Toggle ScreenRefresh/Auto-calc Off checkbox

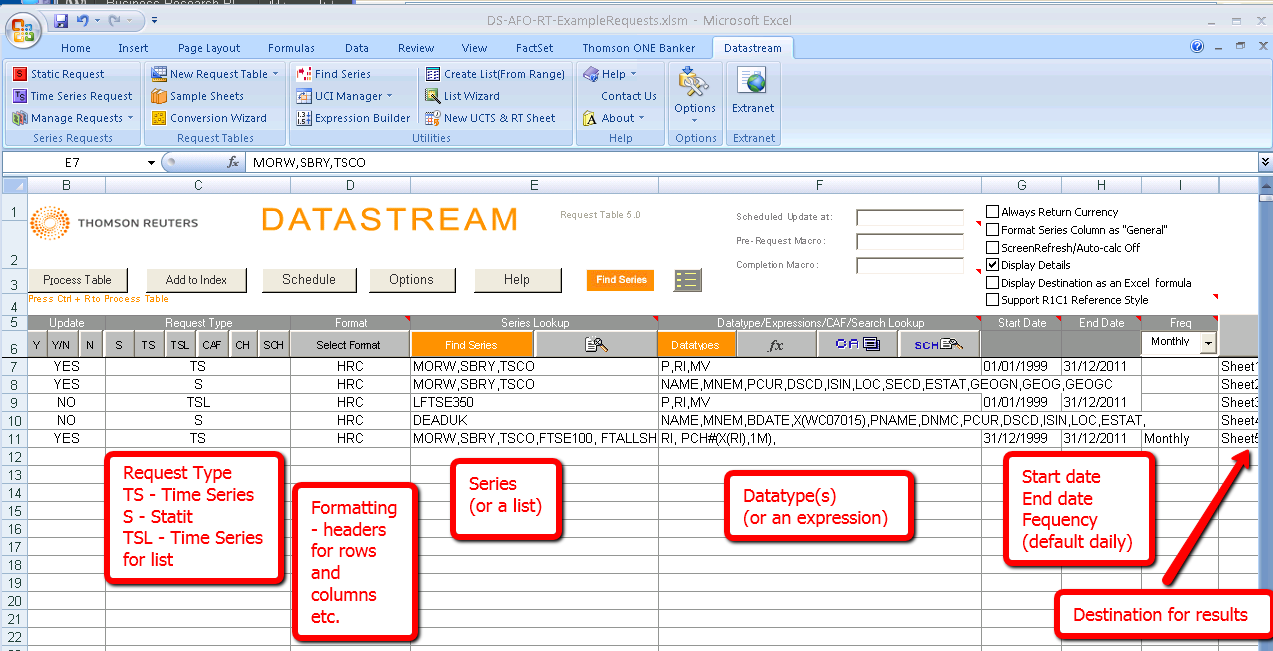point(993,248)
